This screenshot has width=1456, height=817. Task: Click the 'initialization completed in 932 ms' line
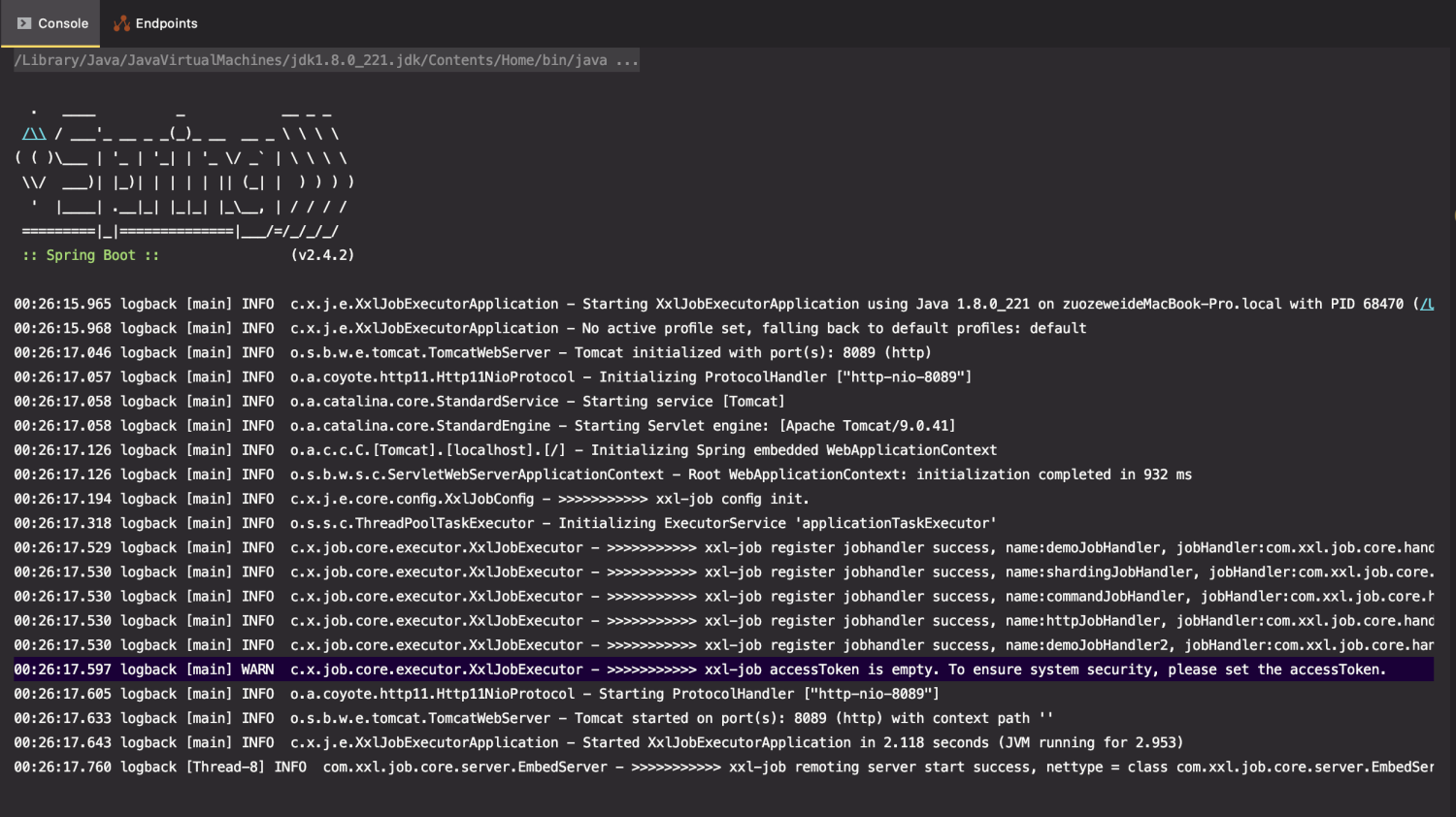pos(603,474)
